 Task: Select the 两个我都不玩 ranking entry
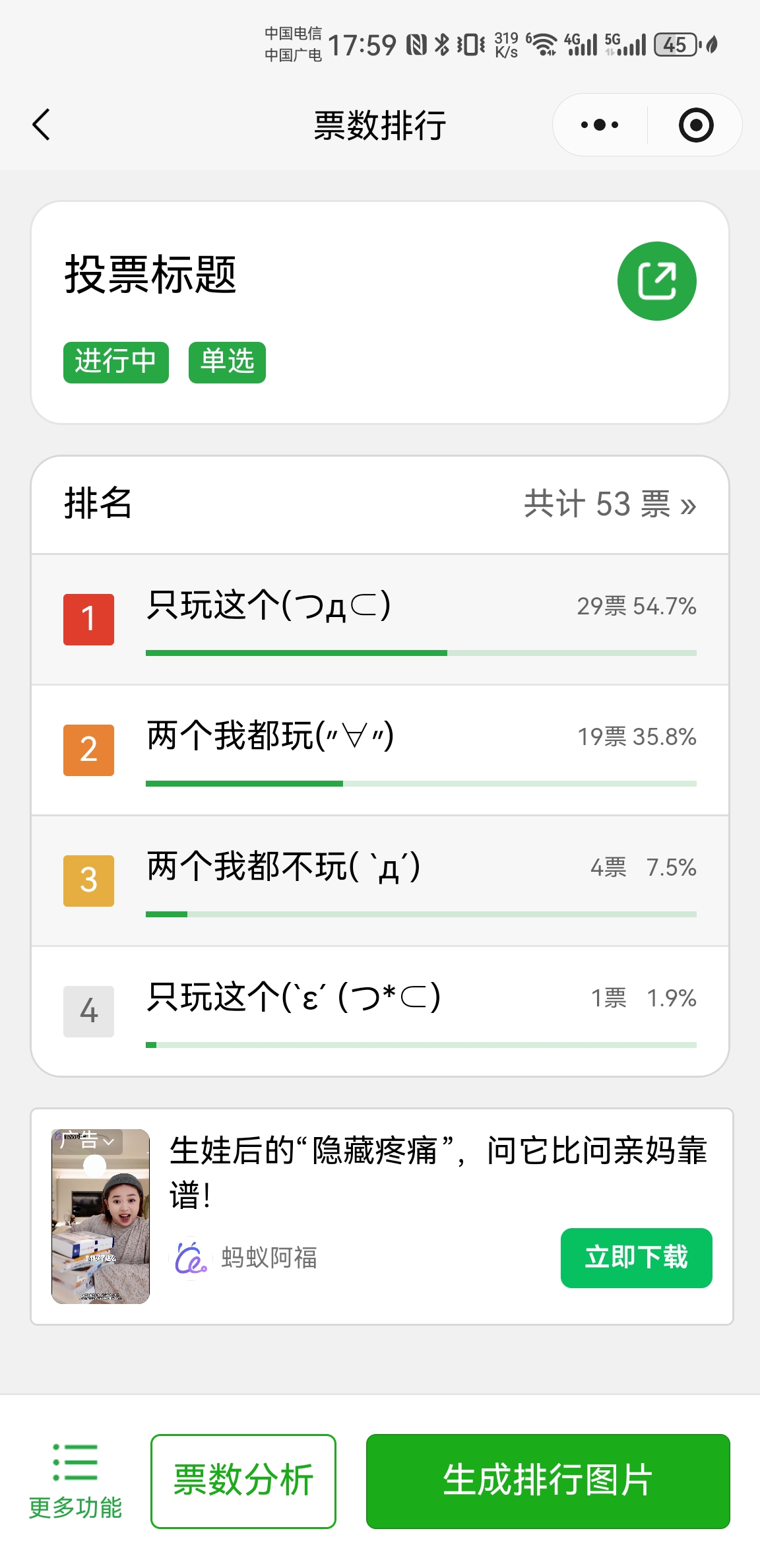[x=284, y=867]
